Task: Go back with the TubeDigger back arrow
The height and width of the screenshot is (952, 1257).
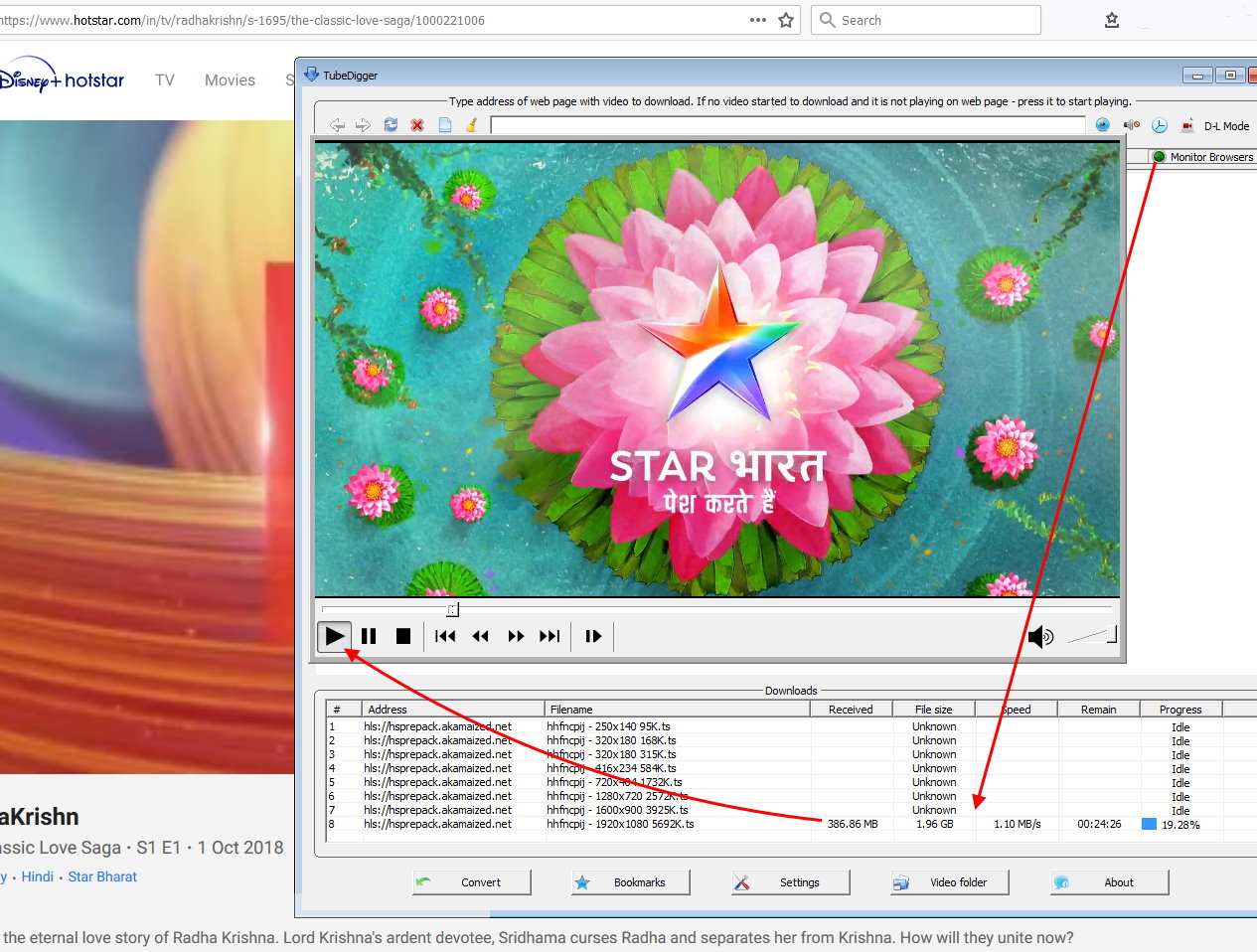Action: (x=338, y=125)
